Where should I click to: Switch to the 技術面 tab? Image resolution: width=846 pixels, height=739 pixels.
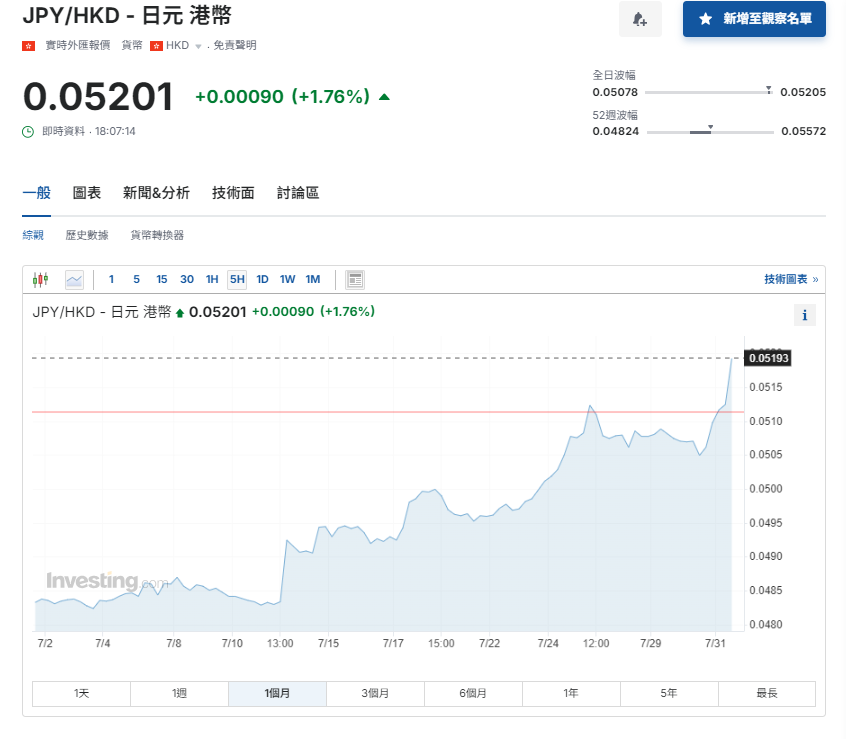(x=233, y=193)
